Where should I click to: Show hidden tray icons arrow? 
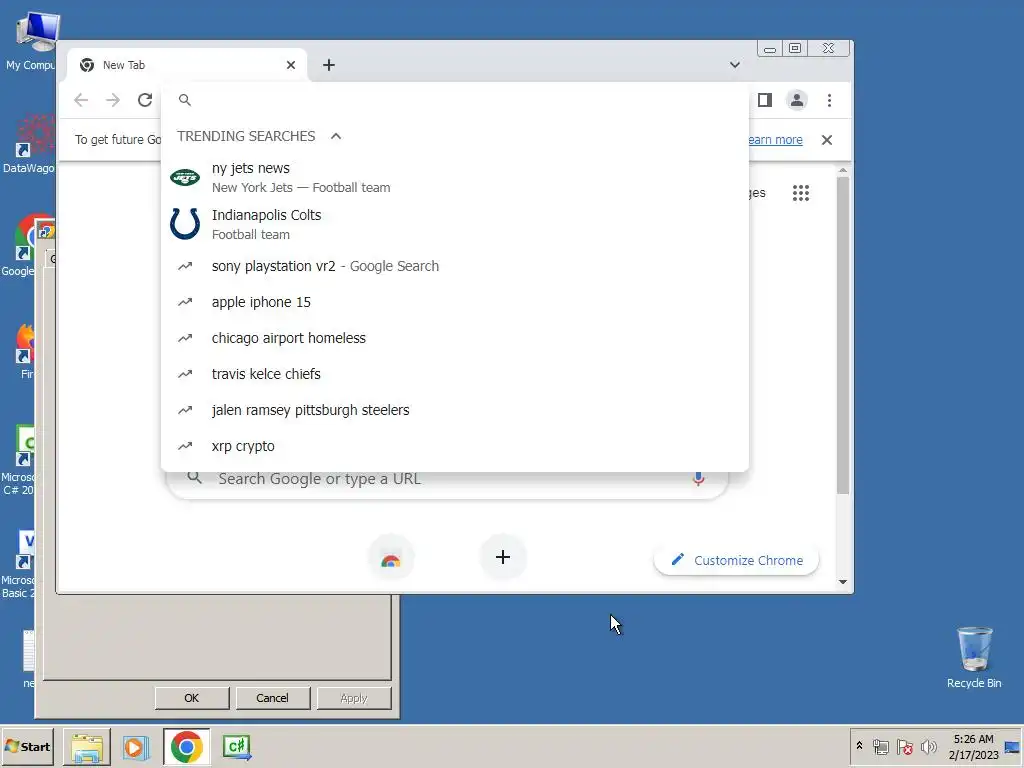pyautogui.click(x=859, y=746)
